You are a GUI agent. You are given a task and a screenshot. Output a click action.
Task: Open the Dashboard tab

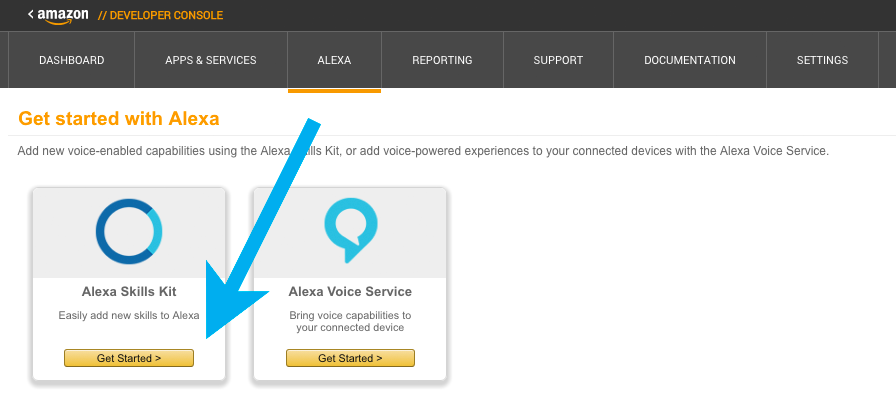[71, 60]
